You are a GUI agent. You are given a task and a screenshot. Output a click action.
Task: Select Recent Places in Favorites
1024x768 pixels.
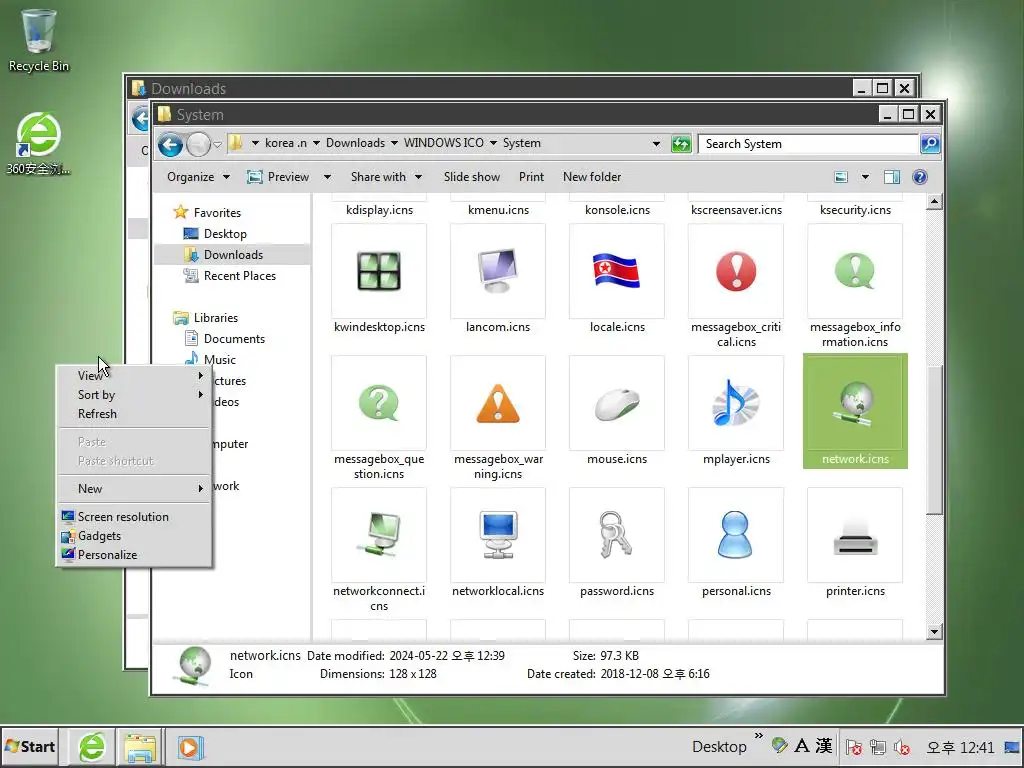point(239,276)
